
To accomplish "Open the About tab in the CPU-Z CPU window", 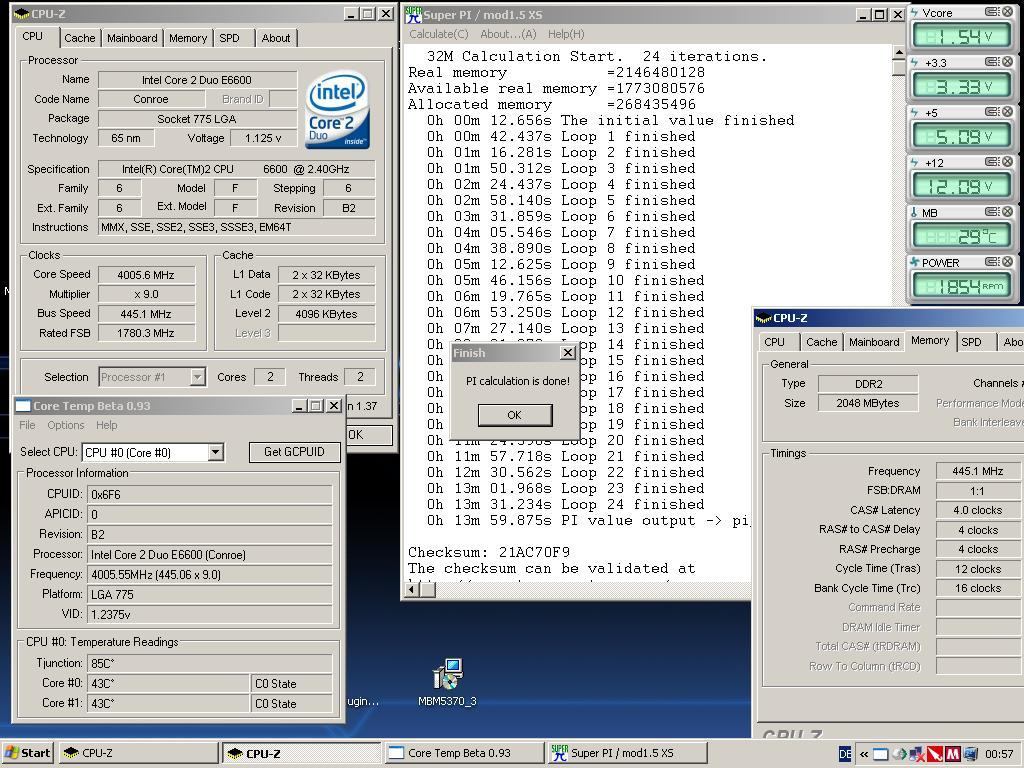I will 276,38.
